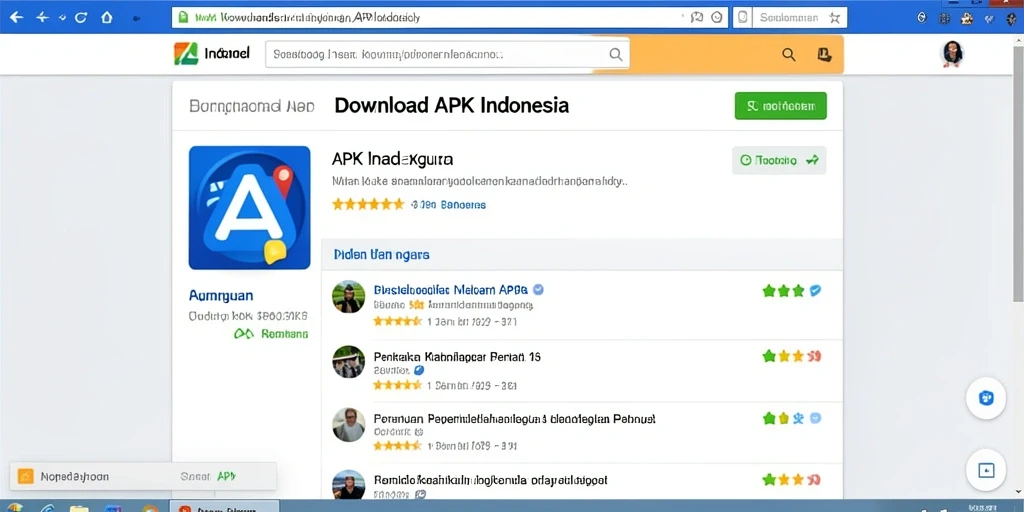Open the 'Aumrguan' link under the app icon
Image resolution: width=1024 pixels, height=512 pixels.
point(221,295)
